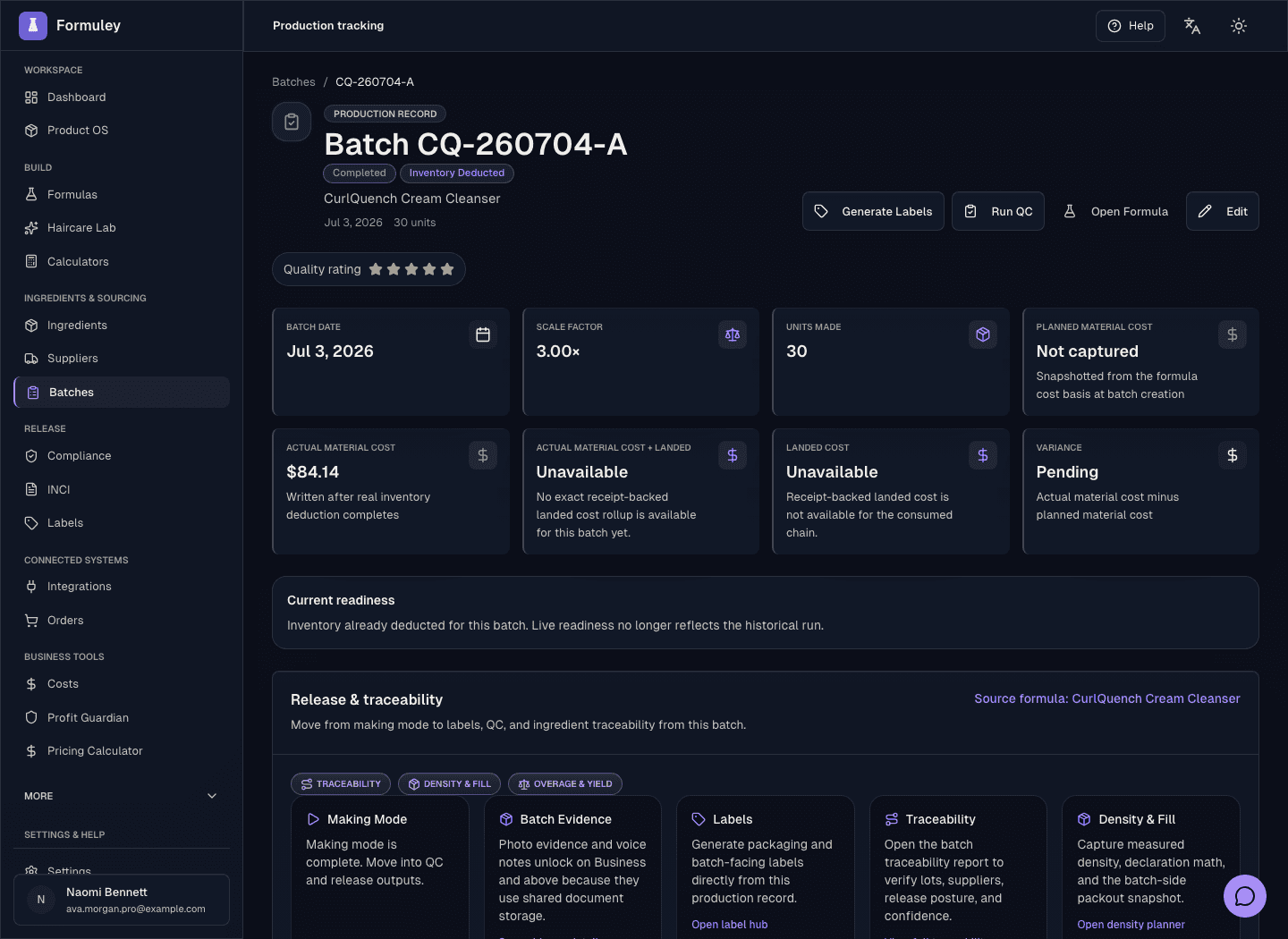Click the Edit button
The height and width of the screenshot is (939, 1288).
1223,211
